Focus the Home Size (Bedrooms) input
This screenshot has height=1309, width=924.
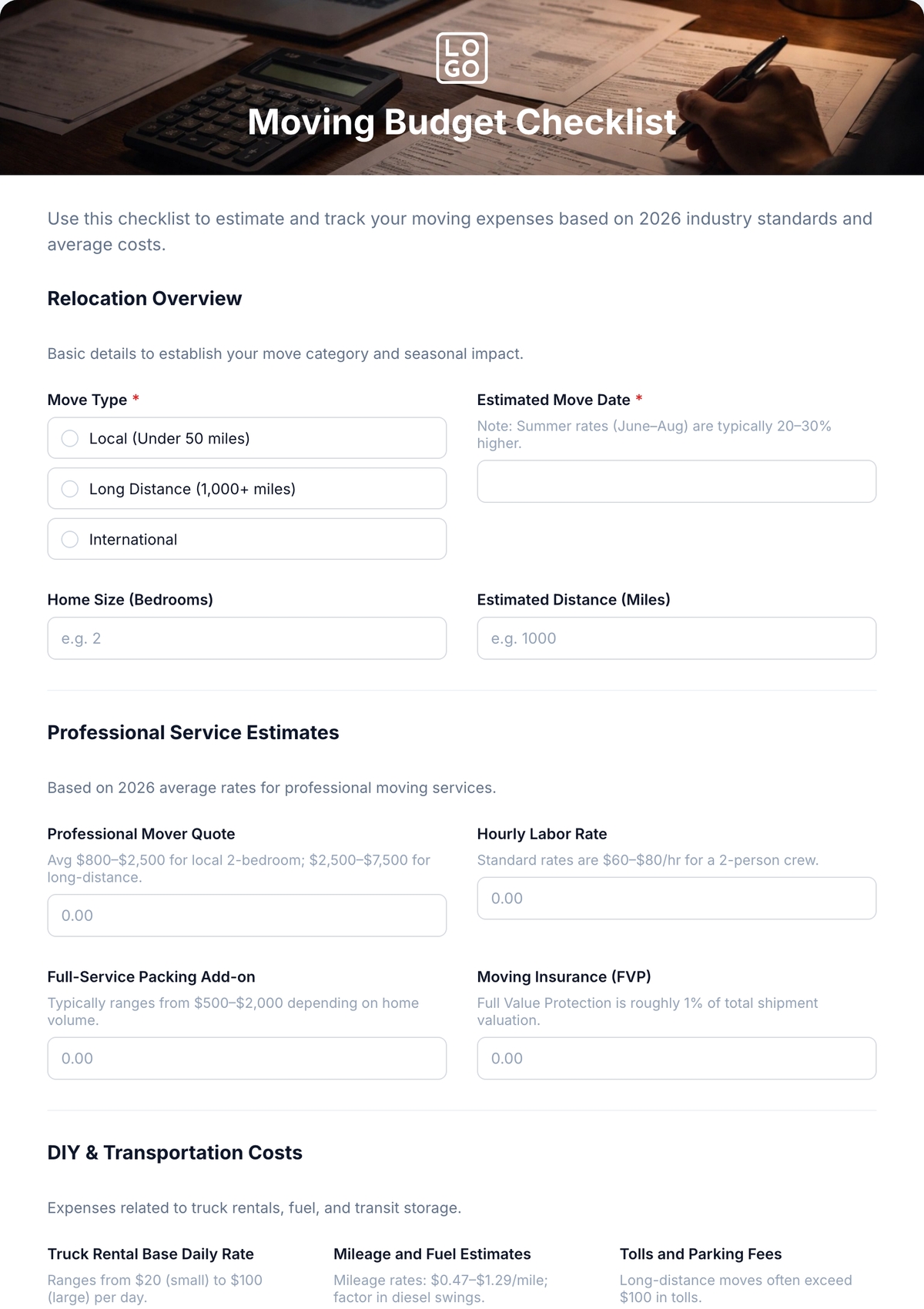[x=247, y=638]
